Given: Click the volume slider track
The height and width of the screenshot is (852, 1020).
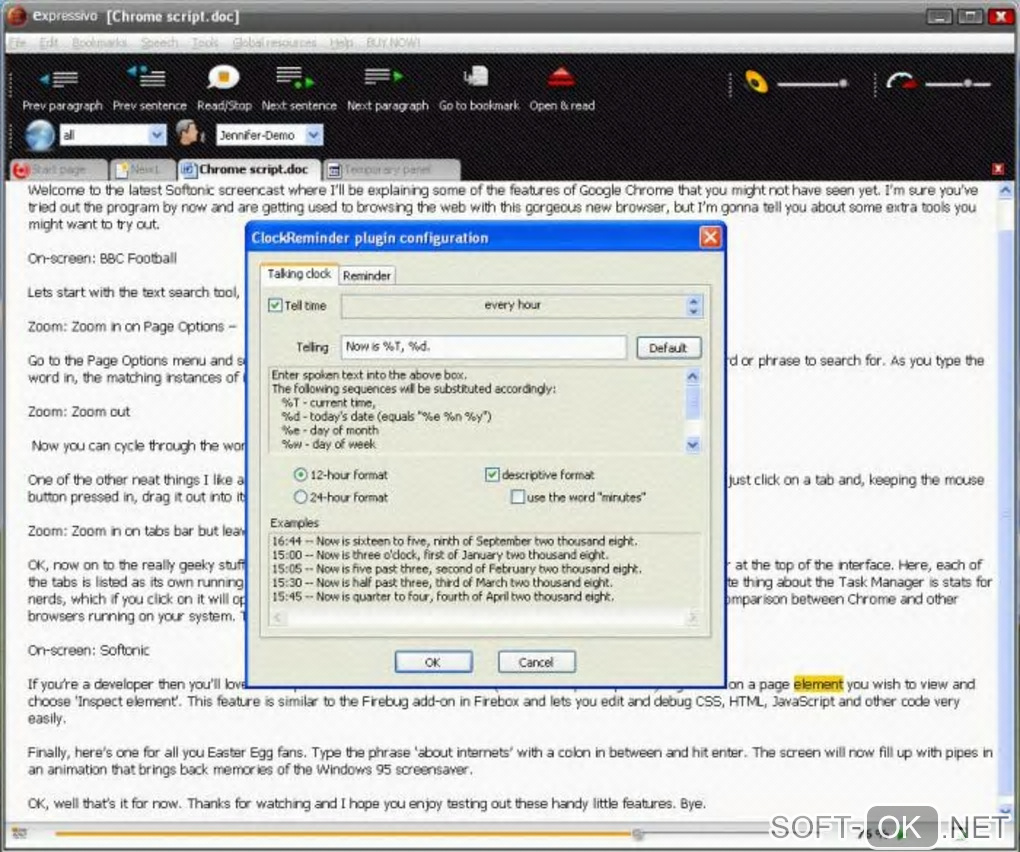Looking at the screenshot, I should pyautogui.click(x=812, y=83).
